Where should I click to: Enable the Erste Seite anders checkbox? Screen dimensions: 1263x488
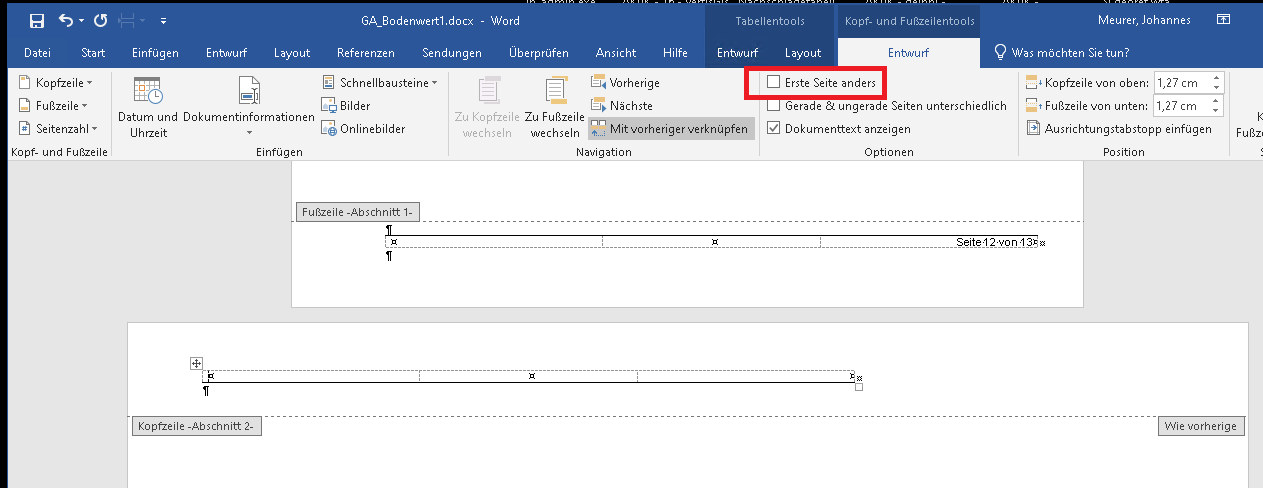(x=773, y=83)
